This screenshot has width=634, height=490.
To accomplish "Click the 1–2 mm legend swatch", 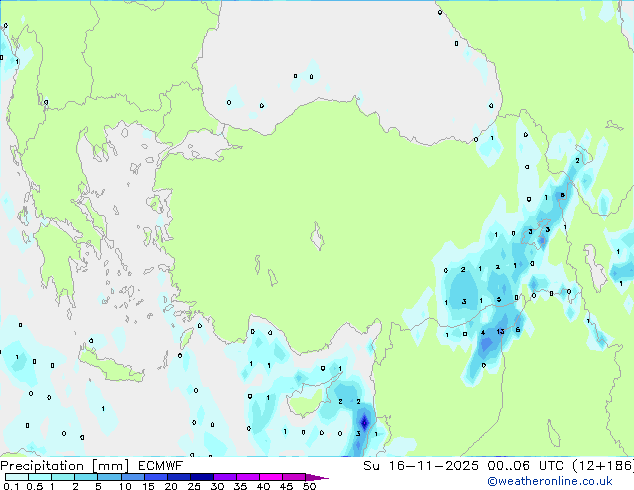I will 63,477.
